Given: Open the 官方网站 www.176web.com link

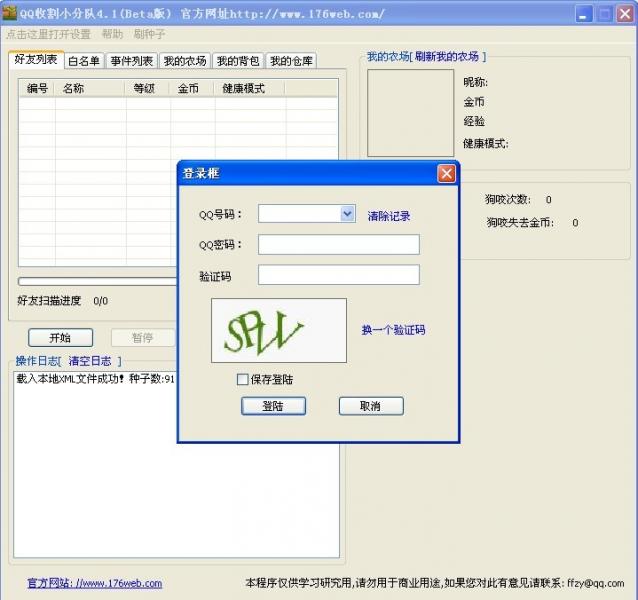Looking at the screenshot, I should (95, 583).
